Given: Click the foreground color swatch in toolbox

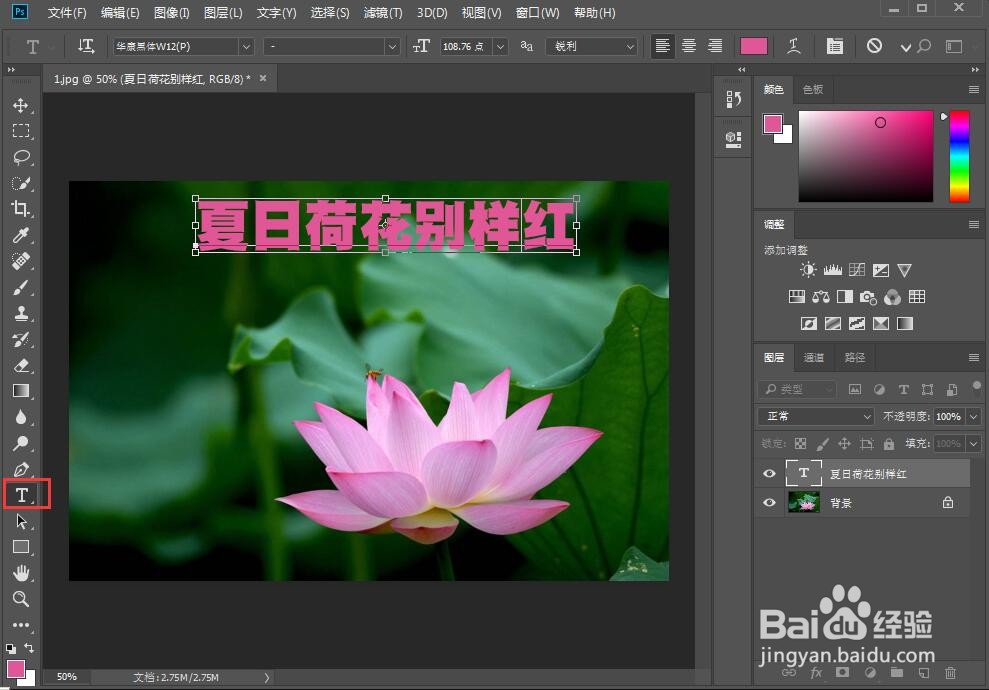Looking at the screenshot, I should tap(15, 668).
